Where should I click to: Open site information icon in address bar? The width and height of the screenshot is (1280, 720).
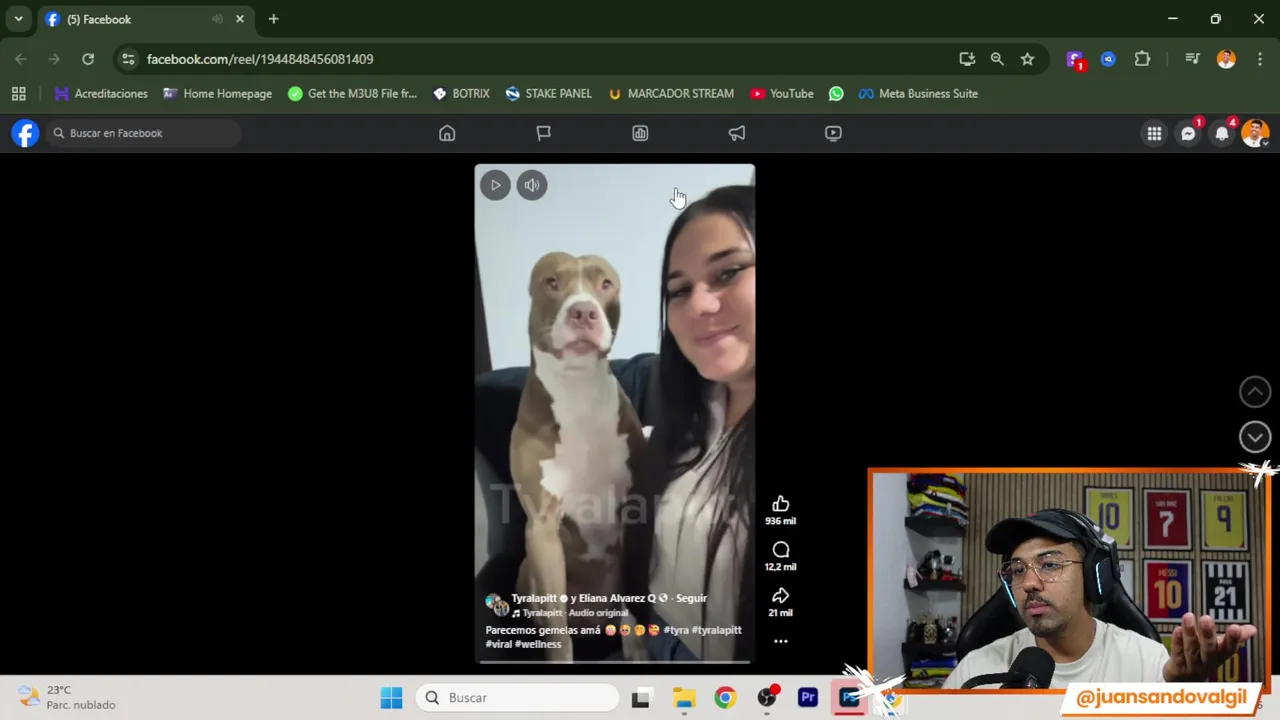point(128,59)
